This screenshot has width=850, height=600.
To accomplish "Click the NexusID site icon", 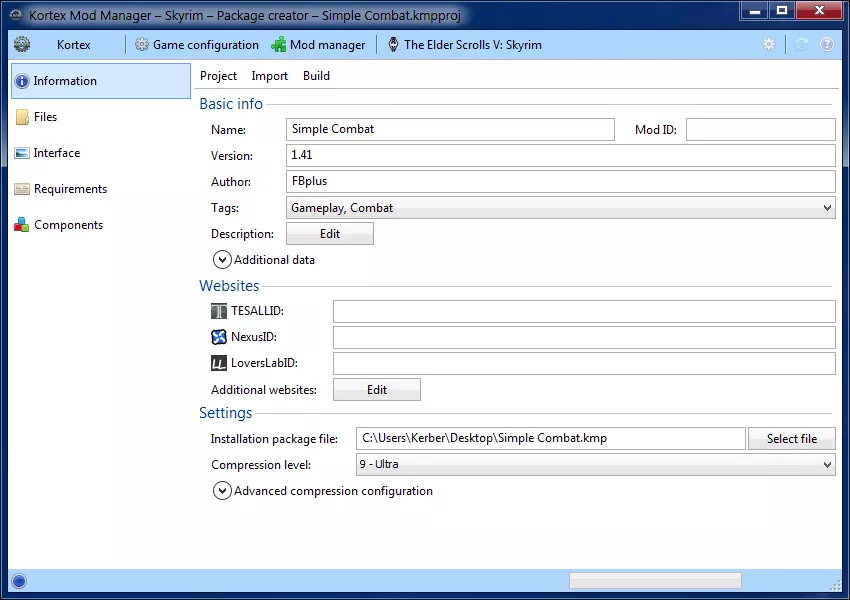I will tap(218, 337).
